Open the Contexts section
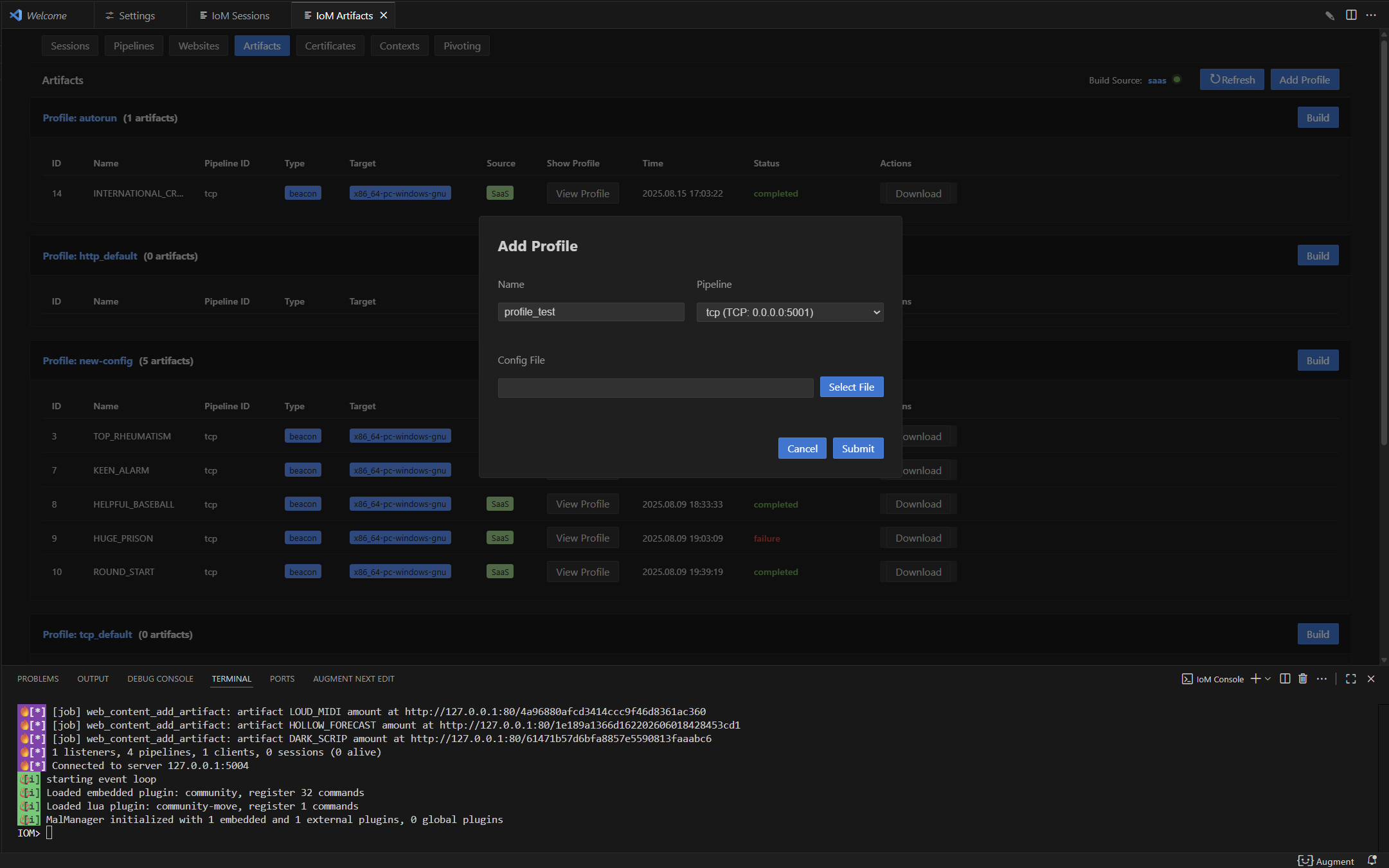Viewport: 1389px width, 868px height. coord(399,46)
